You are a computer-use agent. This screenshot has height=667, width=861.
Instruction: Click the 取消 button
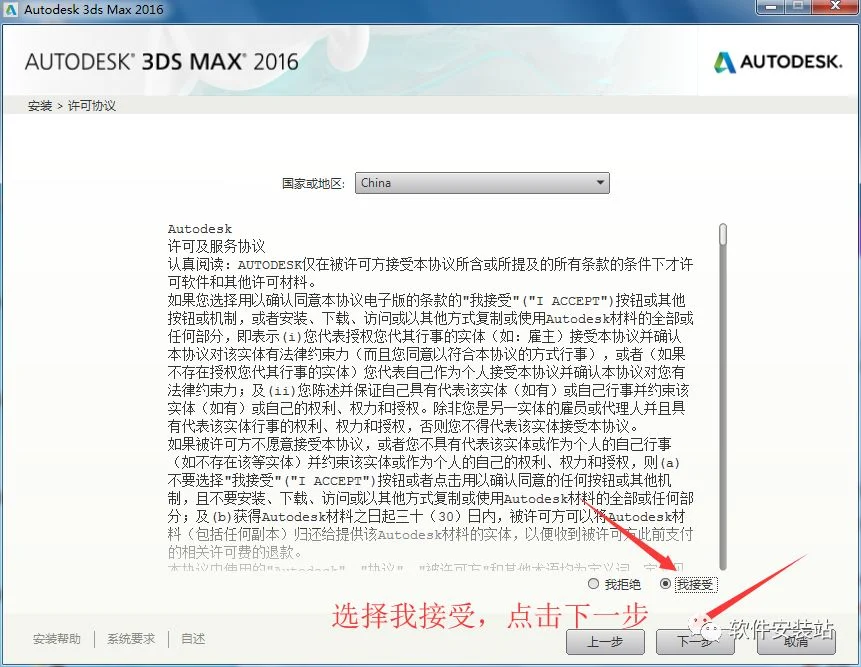(796, 641)
